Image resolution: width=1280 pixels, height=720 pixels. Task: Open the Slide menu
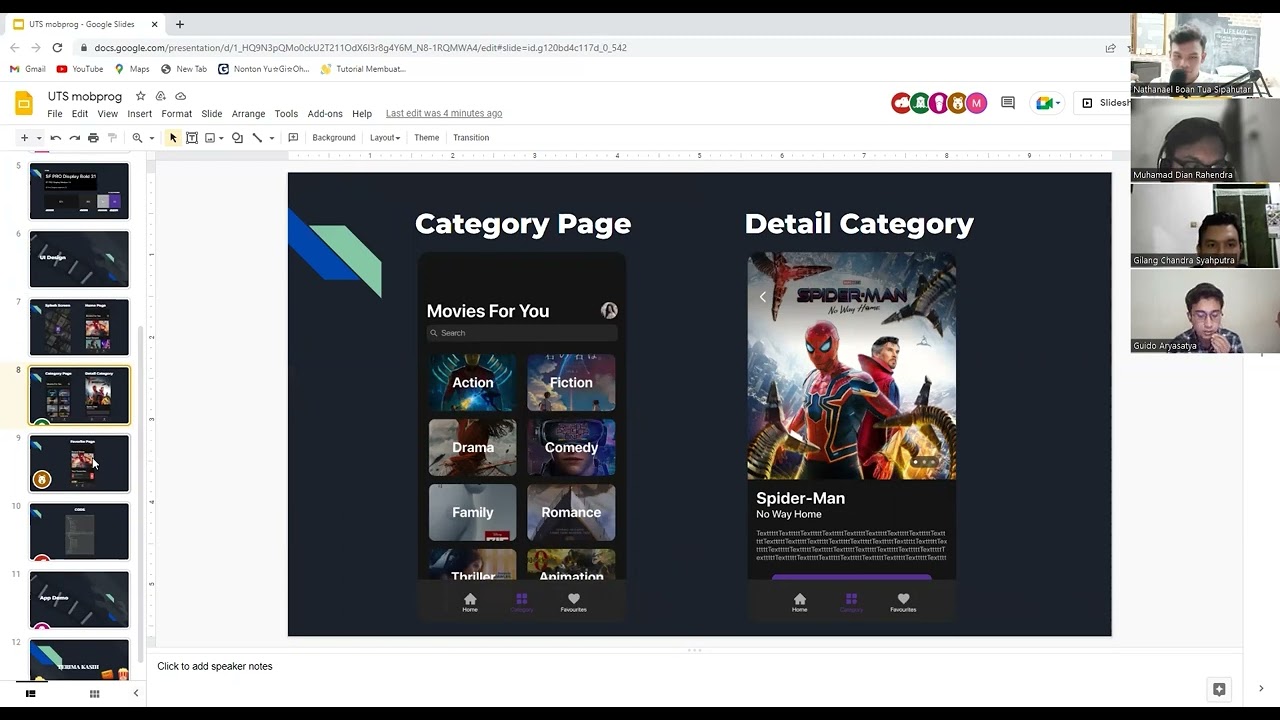pyautogui.click(x=212, y=114)
